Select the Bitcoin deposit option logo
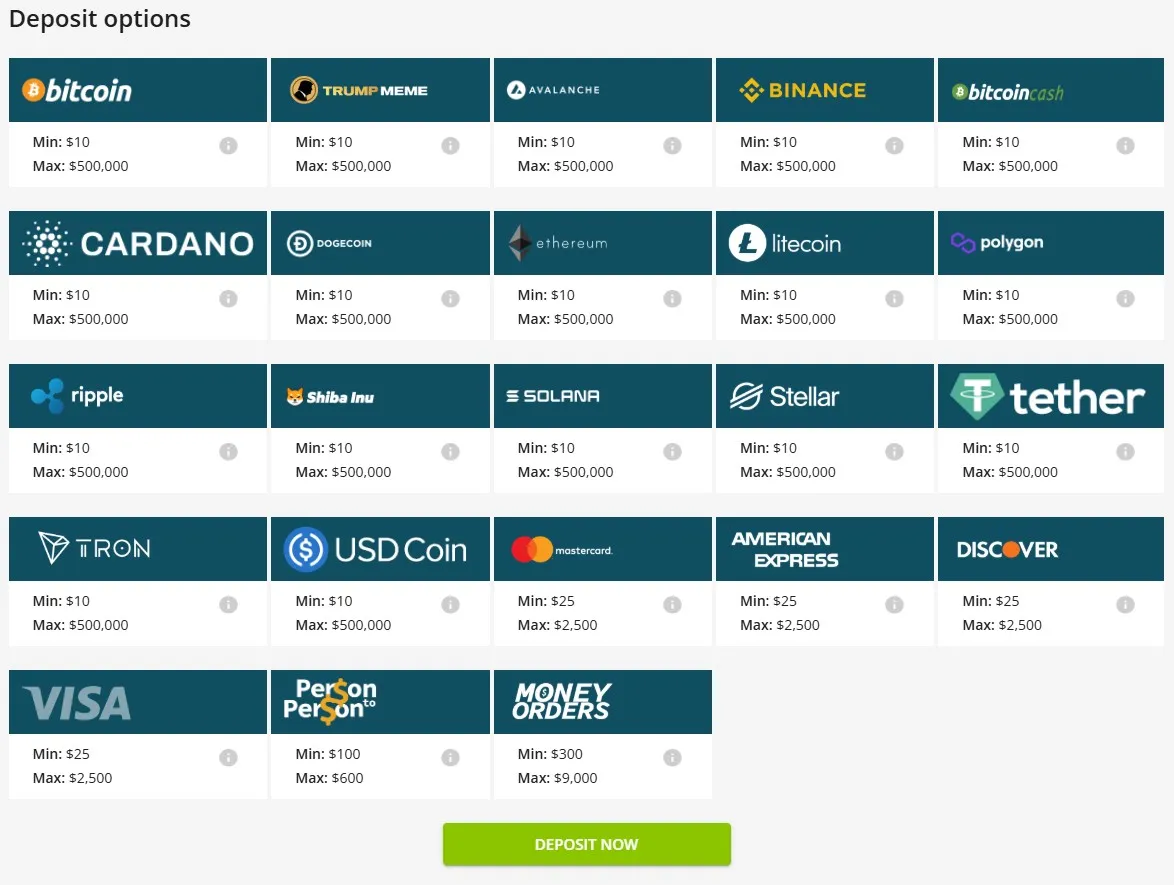1174x885 pixels. tap(77, 91)
